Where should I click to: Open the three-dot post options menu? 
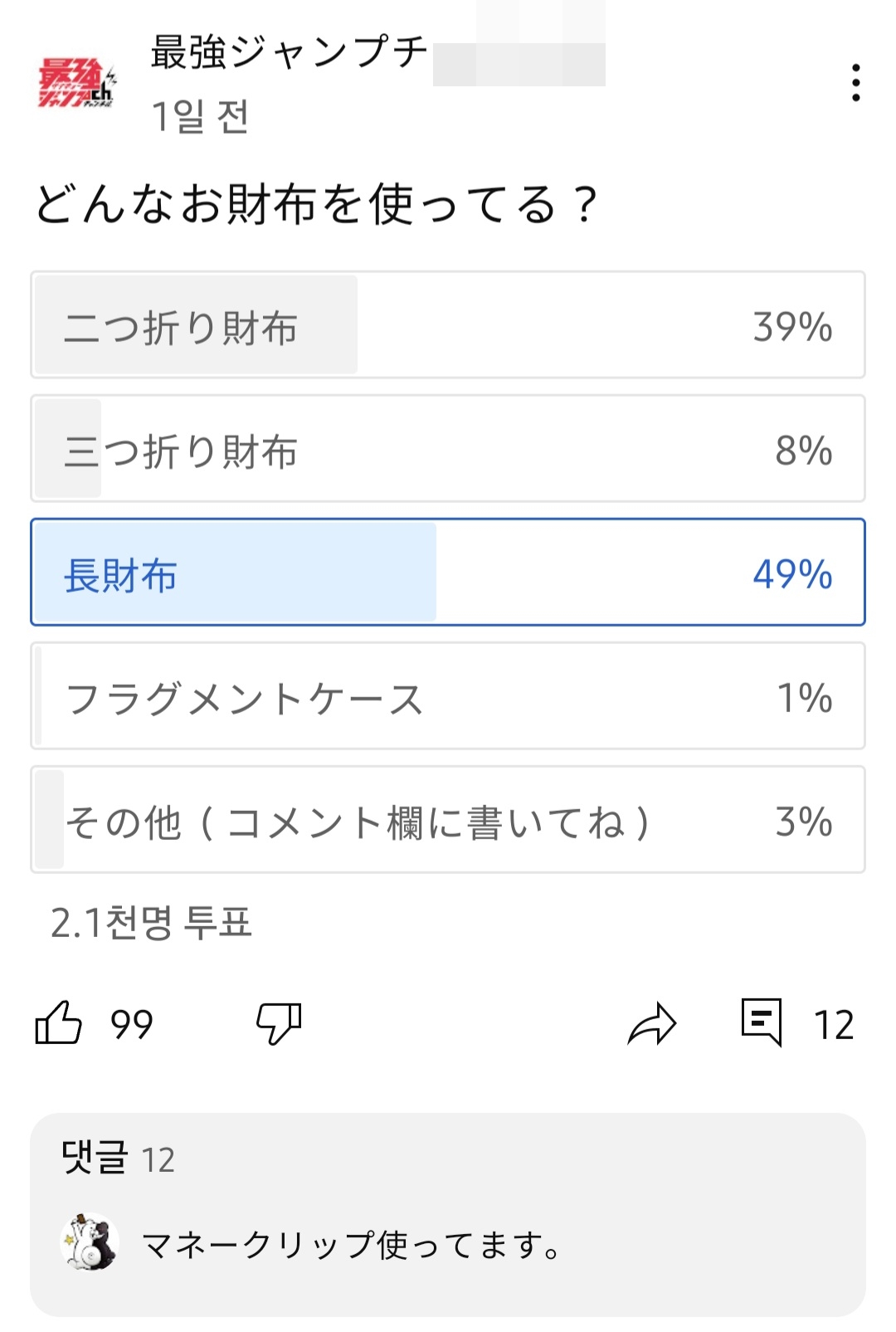click(x=855, y=83)
